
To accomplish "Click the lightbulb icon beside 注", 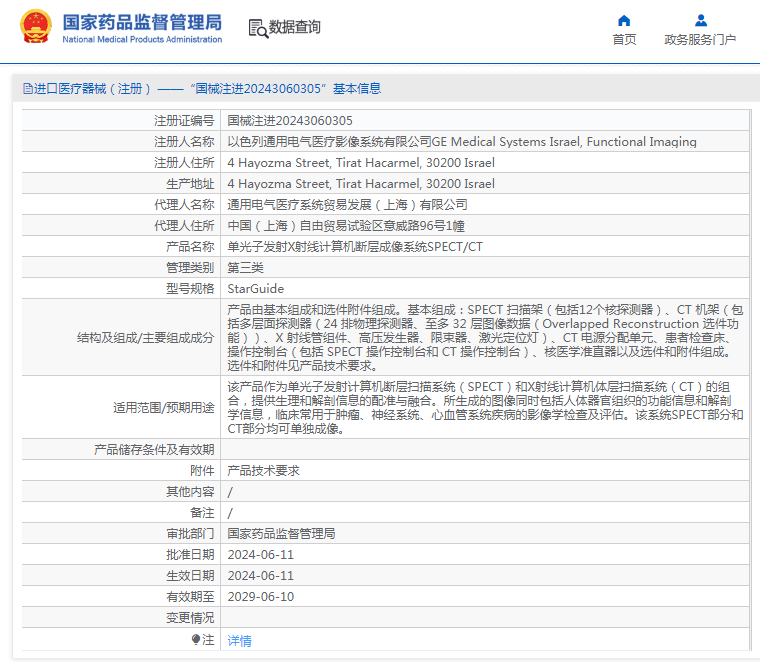I will click(196, 640).
